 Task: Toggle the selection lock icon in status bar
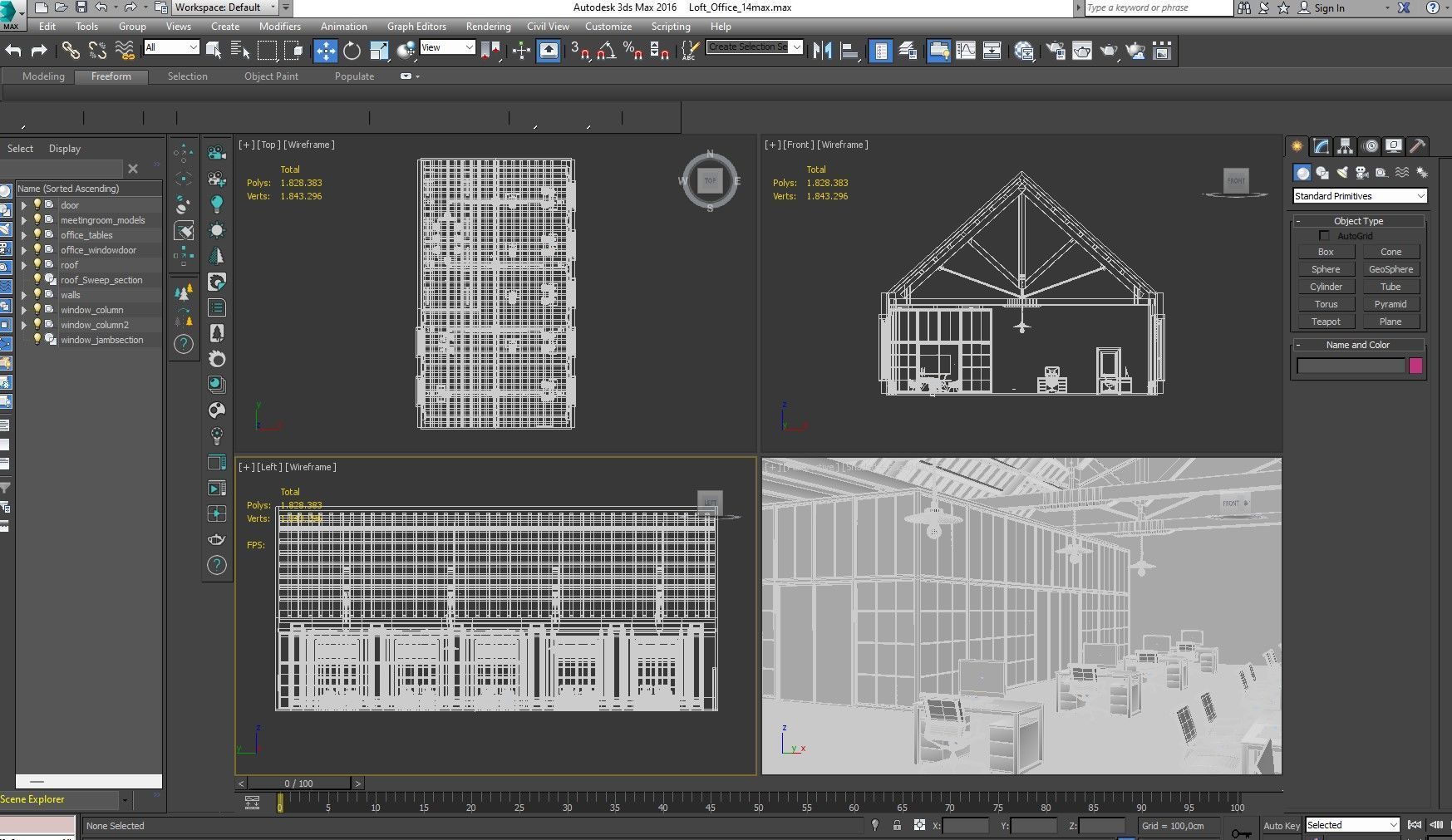[897, 825]
